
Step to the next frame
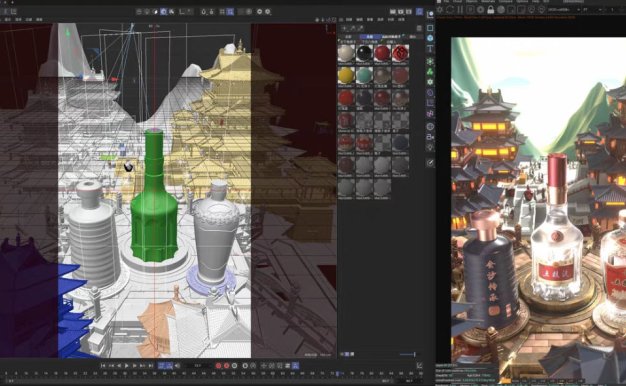pos(135,366)
